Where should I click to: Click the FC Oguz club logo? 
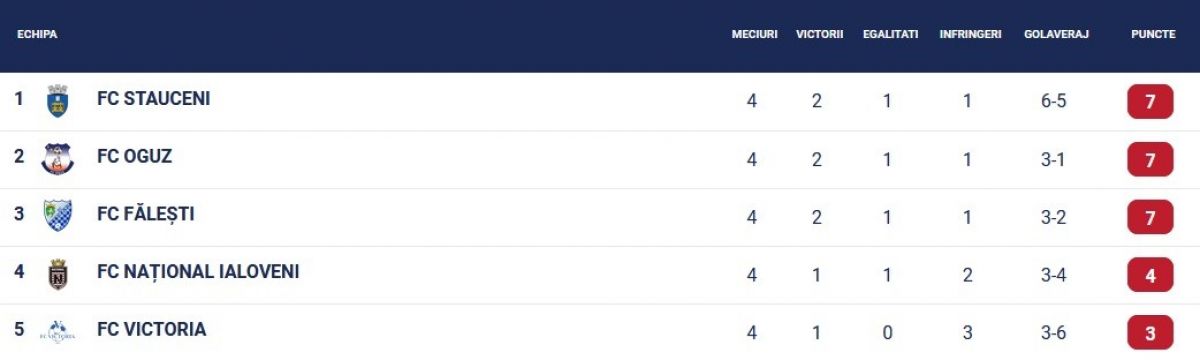pyautogui.click(x=58, y=158)
